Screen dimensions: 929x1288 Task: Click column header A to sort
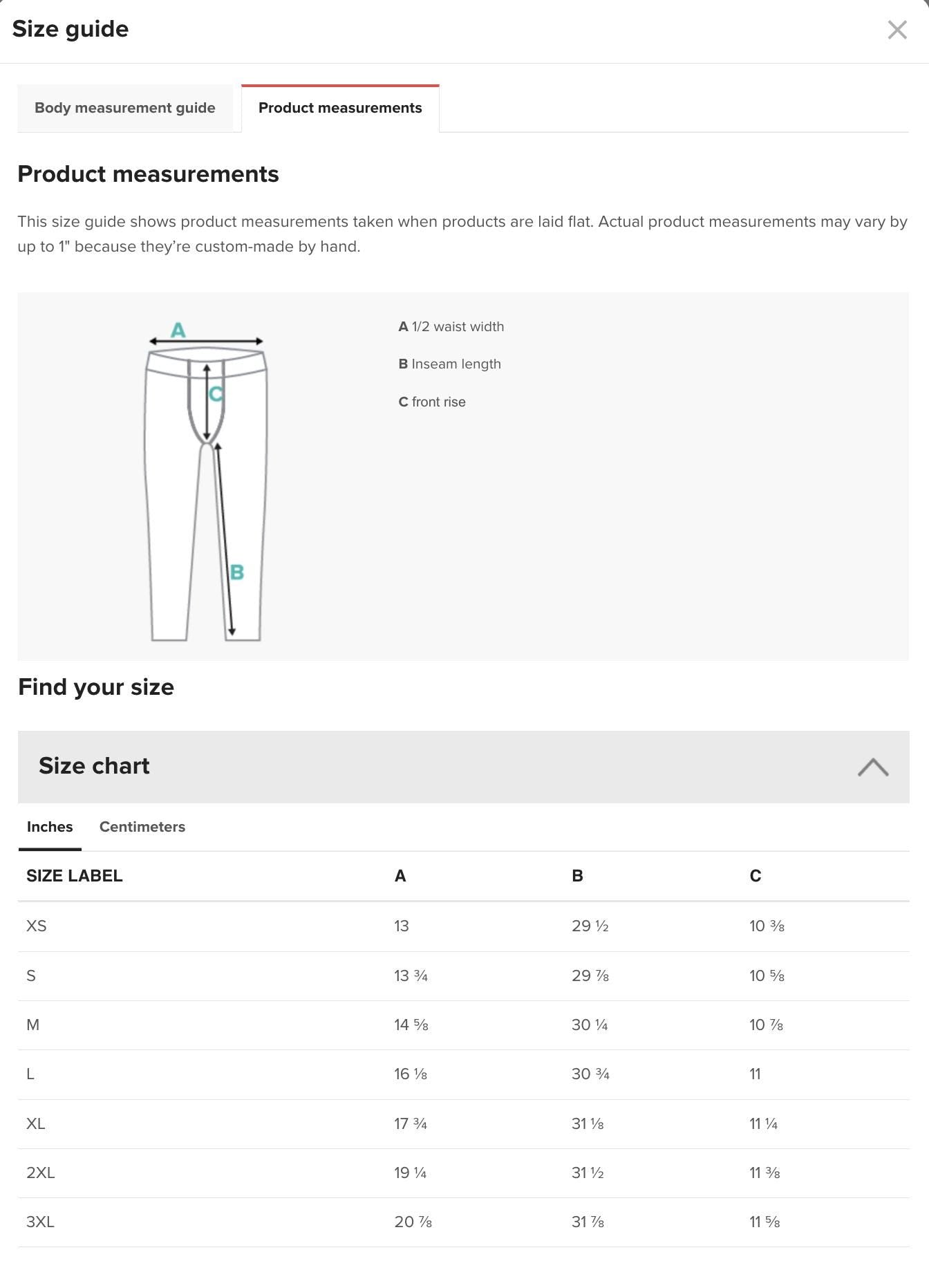pos(400,875)
